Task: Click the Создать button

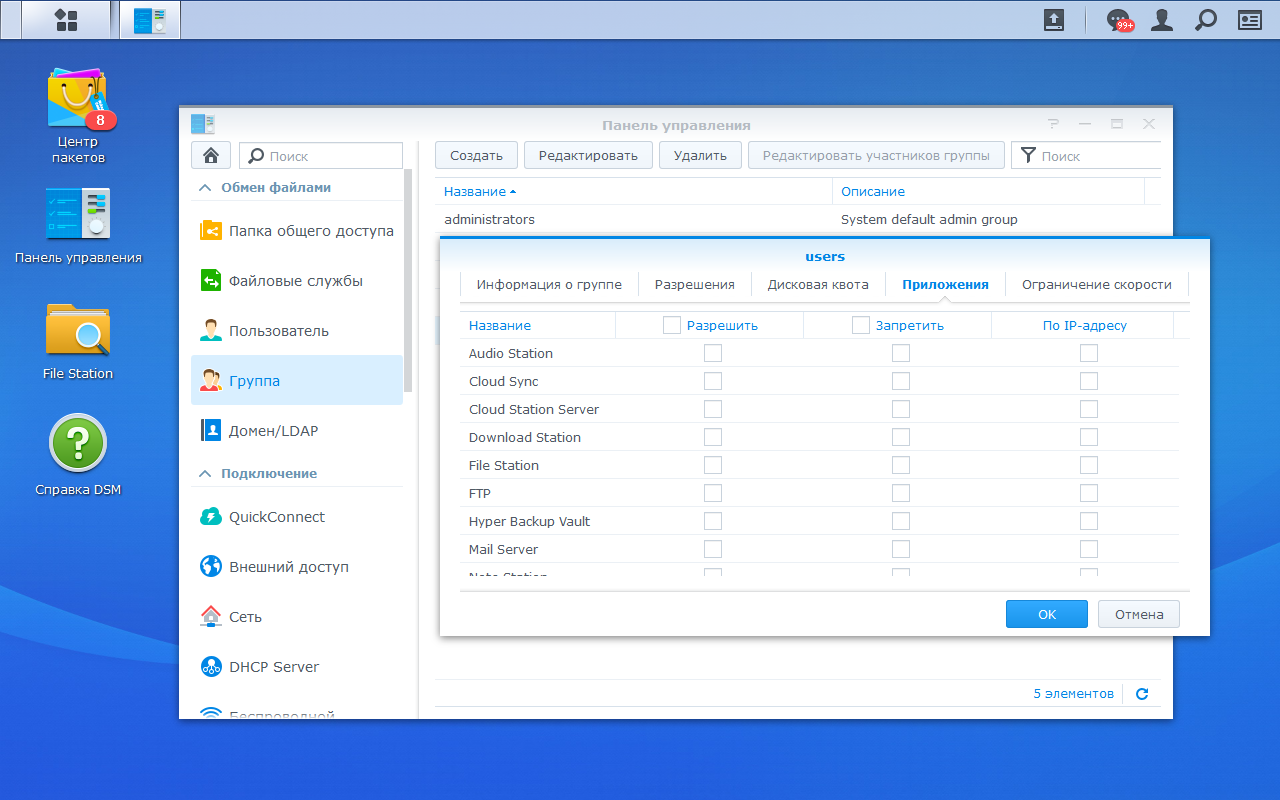Action: tap(476, 155)
